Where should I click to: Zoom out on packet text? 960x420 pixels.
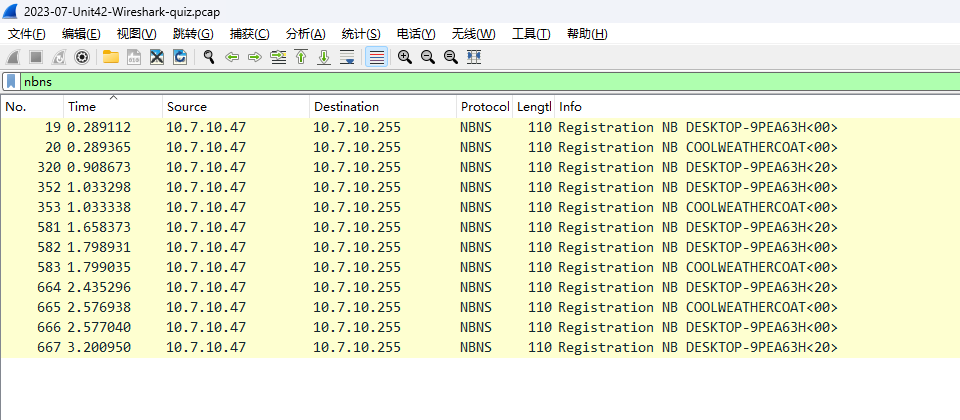pos(427,58)
